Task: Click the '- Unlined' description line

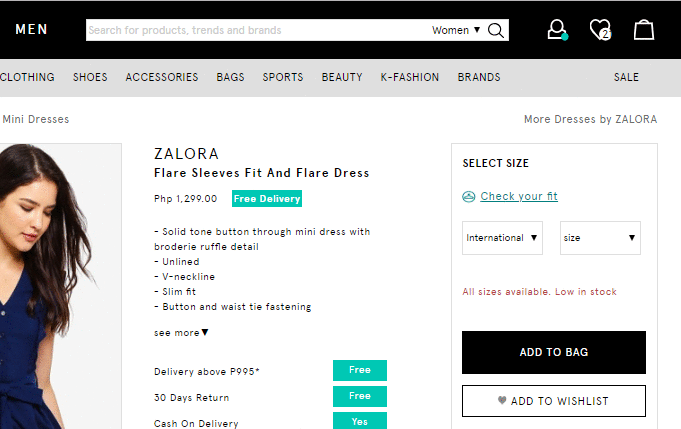Action: click(x=177, y=262)
